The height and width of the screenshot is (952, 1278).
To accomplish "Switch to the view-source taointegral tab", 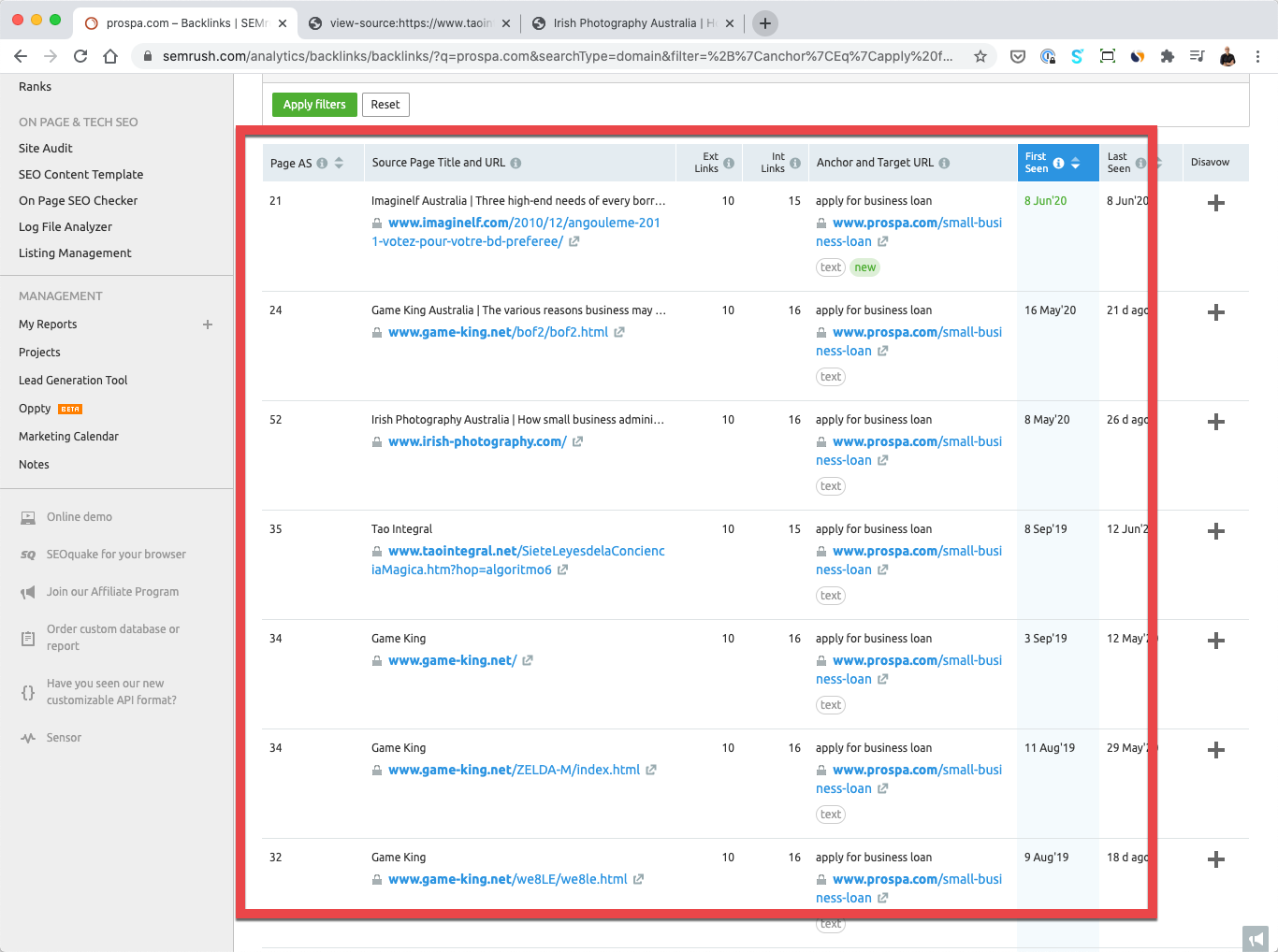I will (x=409, y=23).
